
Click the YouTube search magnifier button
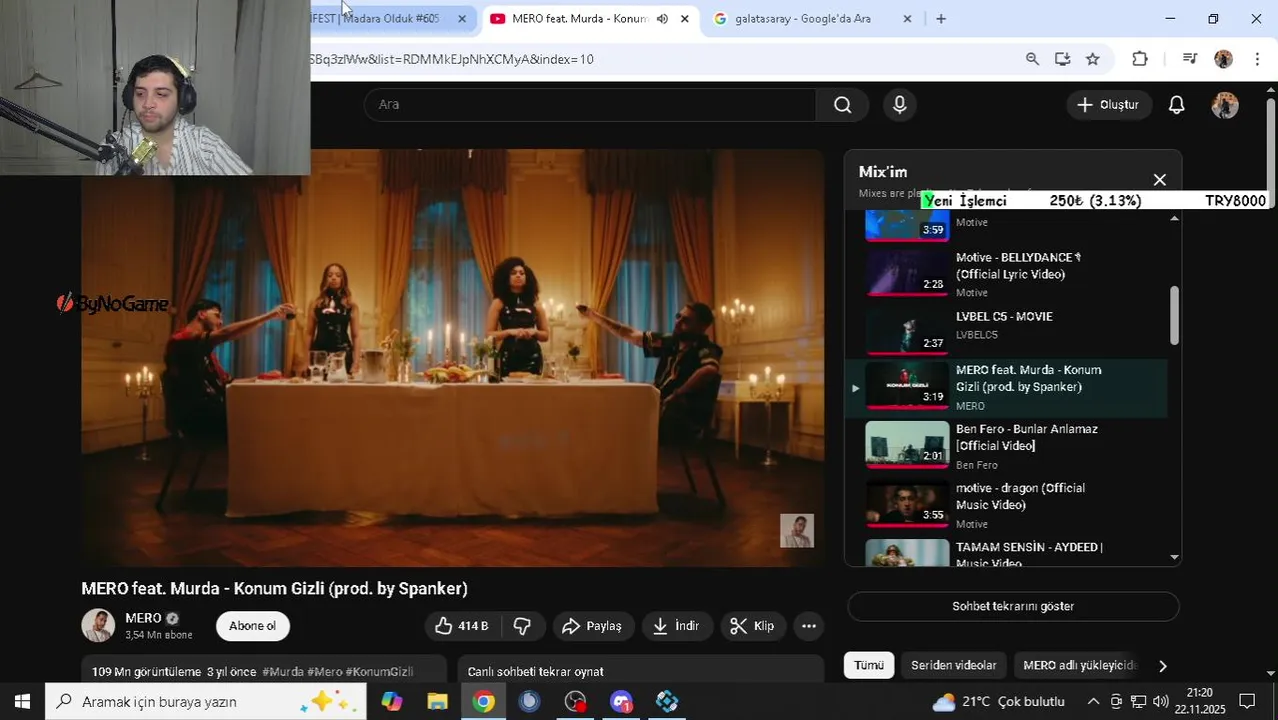(843, 105)
